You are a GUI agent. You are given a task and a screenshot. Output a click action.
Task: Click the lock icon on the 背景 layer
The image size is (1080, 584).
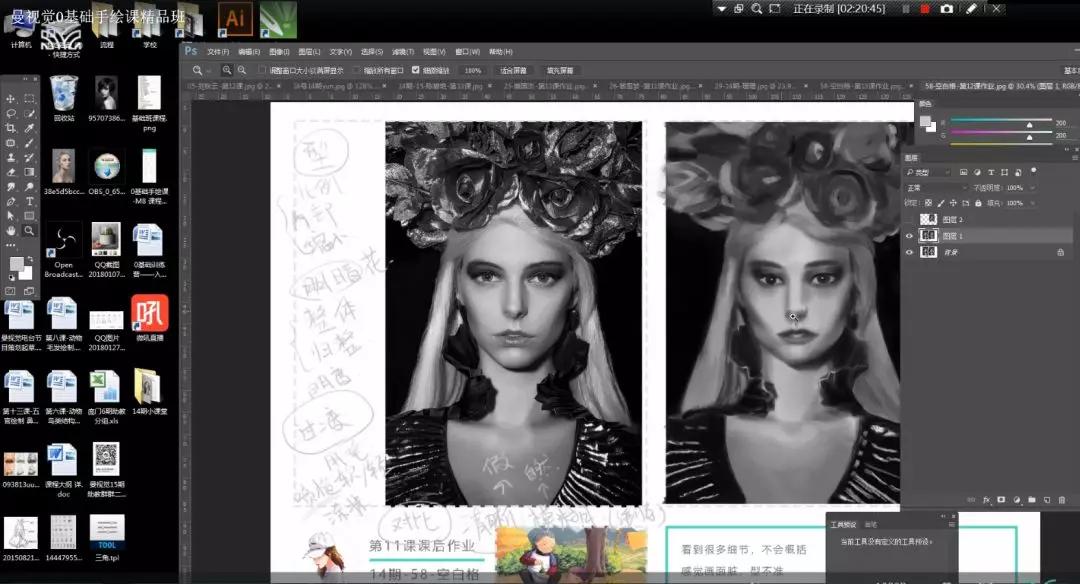coord(1060,253)
